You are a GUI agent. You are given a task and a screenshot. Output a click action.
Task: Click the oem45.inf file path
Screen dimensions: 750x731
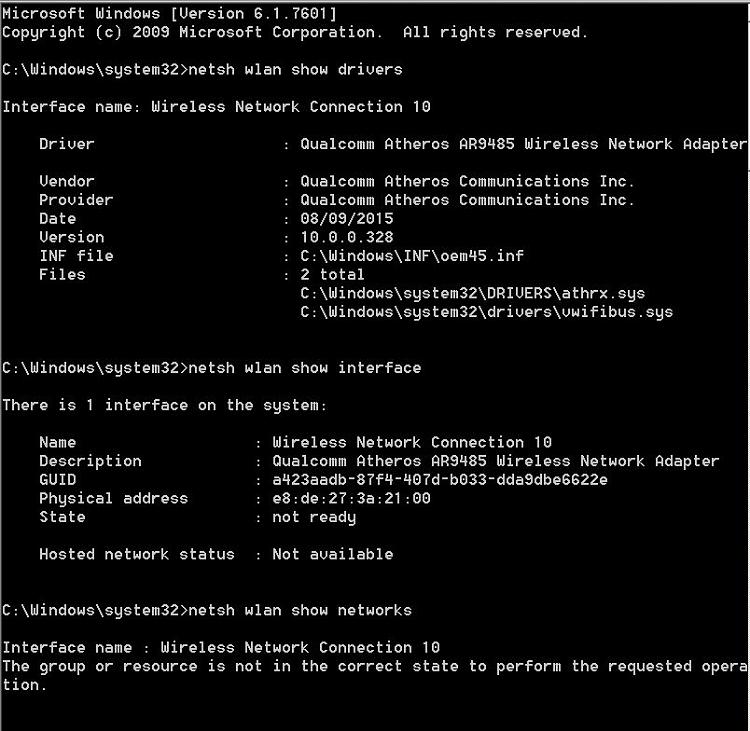pyautogui.click(x=412, y=256)
